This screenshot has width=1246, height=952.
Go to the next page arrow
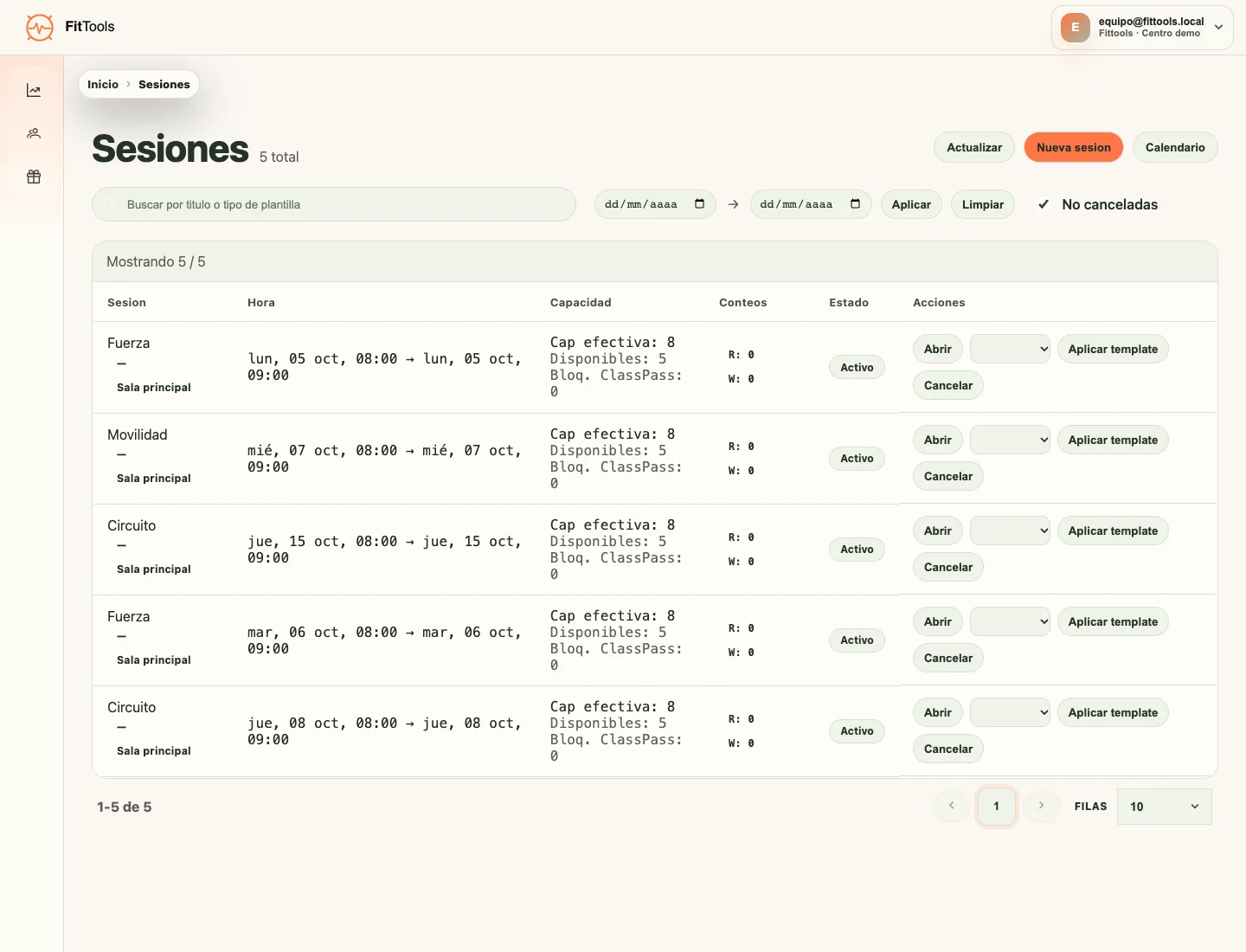pyautogui.click(x=1041, y=806)
